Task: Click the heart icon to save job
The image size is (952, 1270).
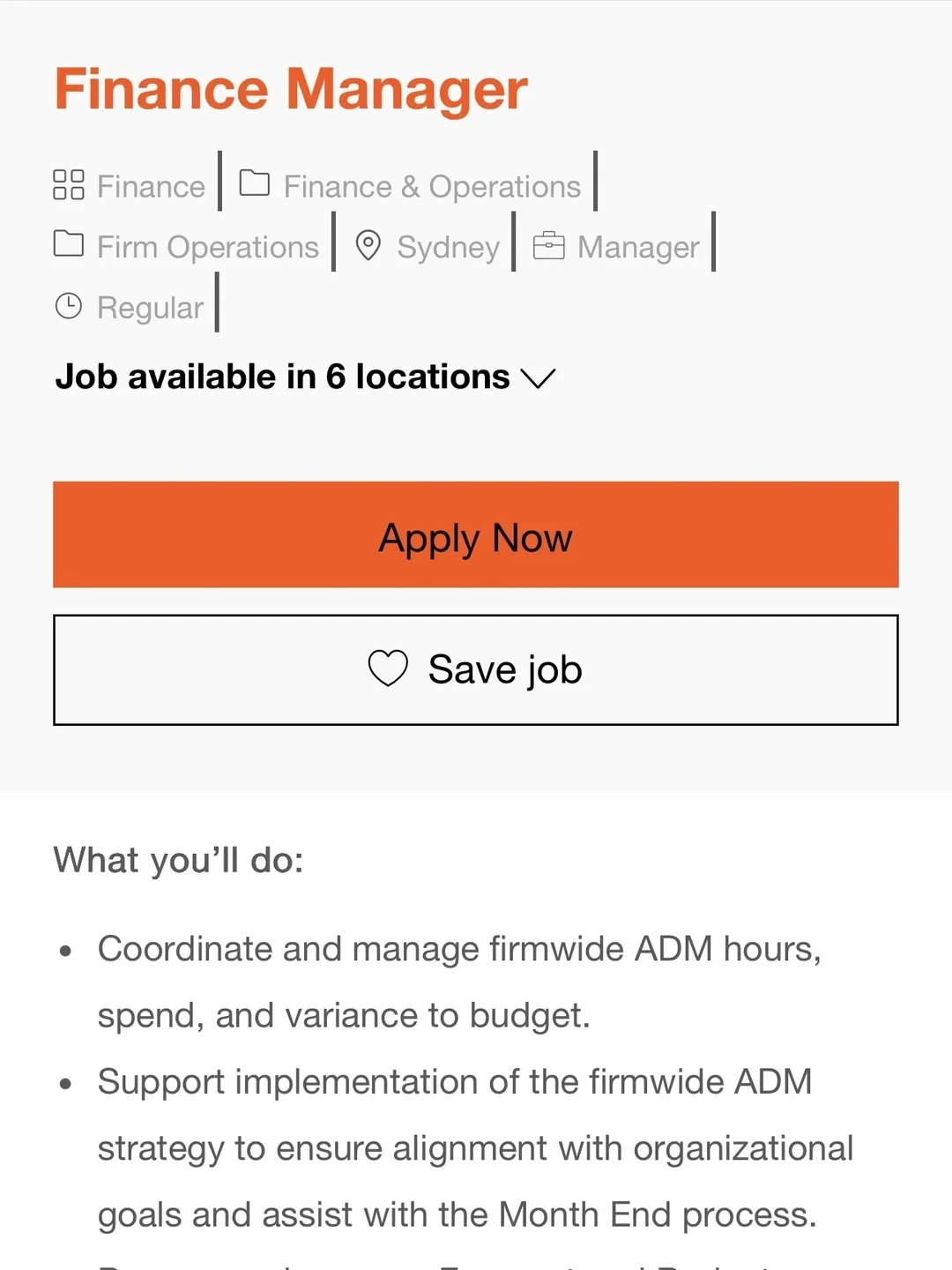Action: [388, 669]
